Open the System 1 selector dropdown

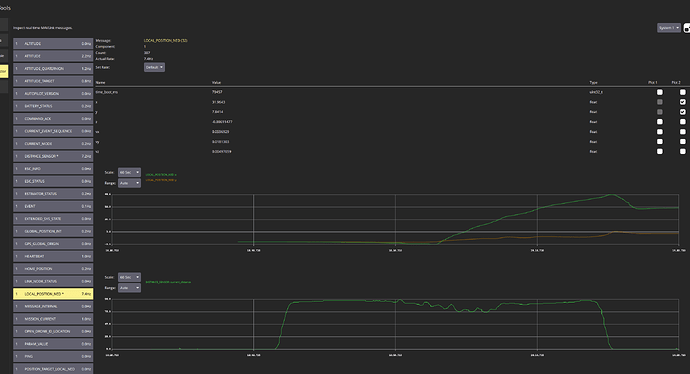click(x=669, y=28)
